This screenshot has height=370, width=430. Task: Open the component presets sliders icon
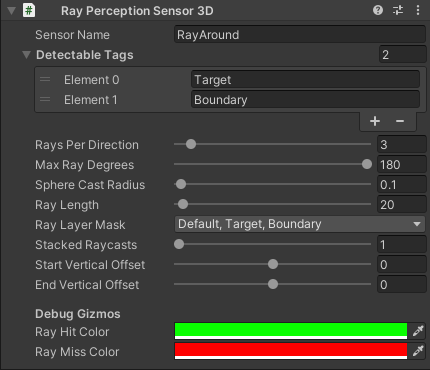pyautogui.click(x=398, y=11)
